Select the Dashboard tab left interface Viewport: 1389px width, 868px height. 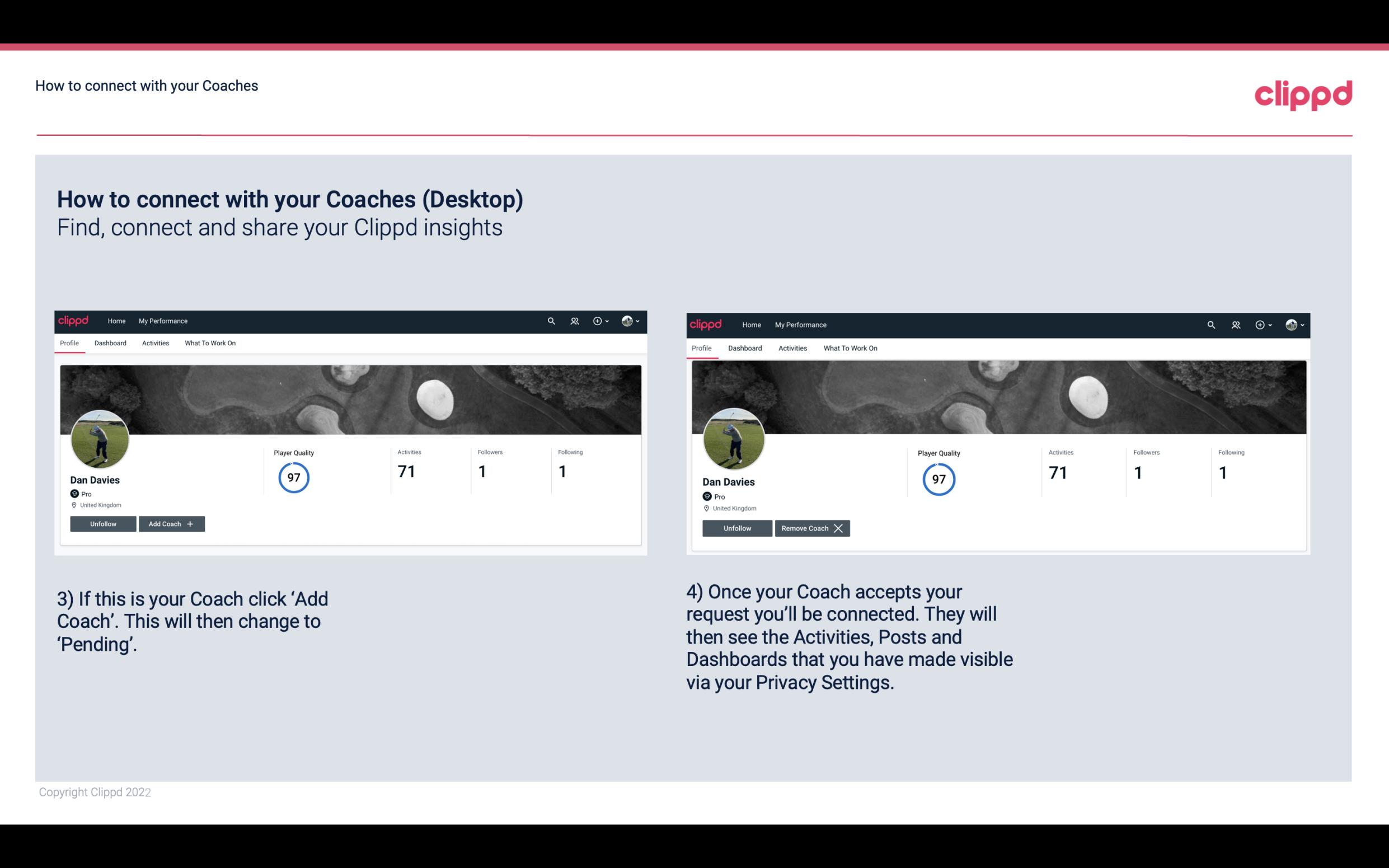(x=109, y=343)
